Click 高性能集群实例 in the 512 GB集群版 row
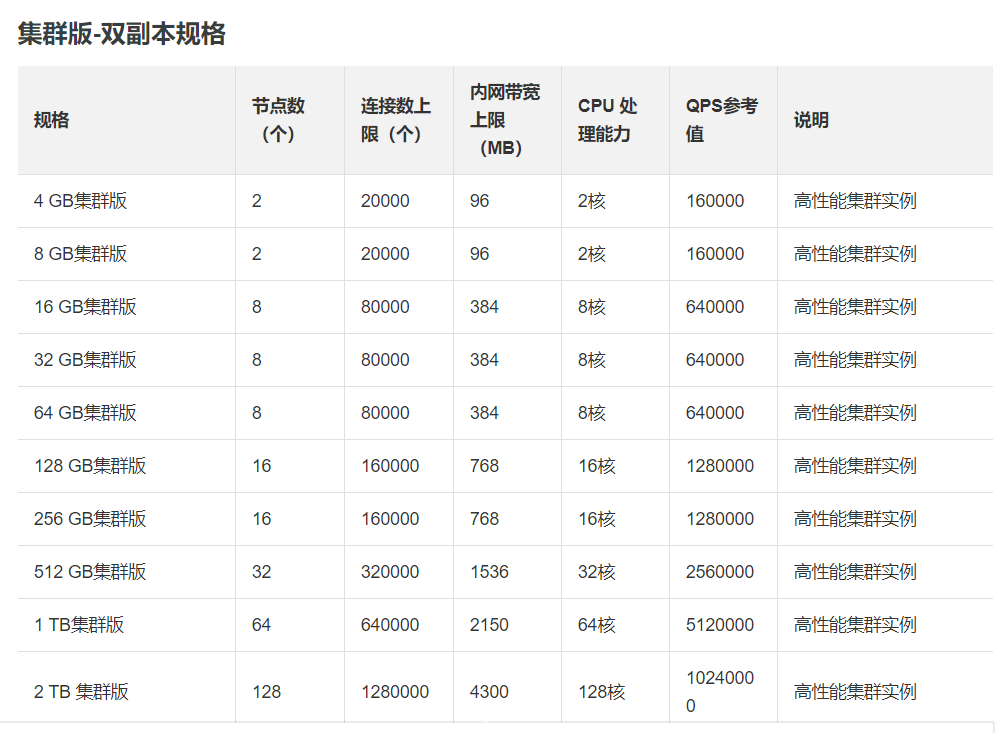 tap(855, 571)
